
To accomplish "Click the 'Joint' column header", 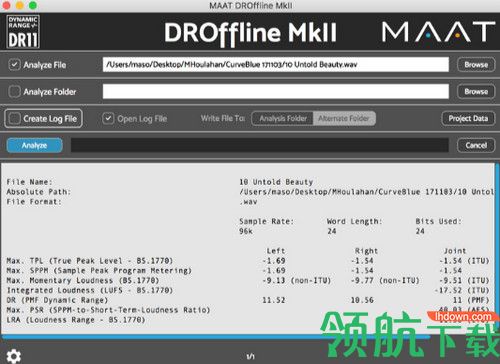I will coord(455,251).
